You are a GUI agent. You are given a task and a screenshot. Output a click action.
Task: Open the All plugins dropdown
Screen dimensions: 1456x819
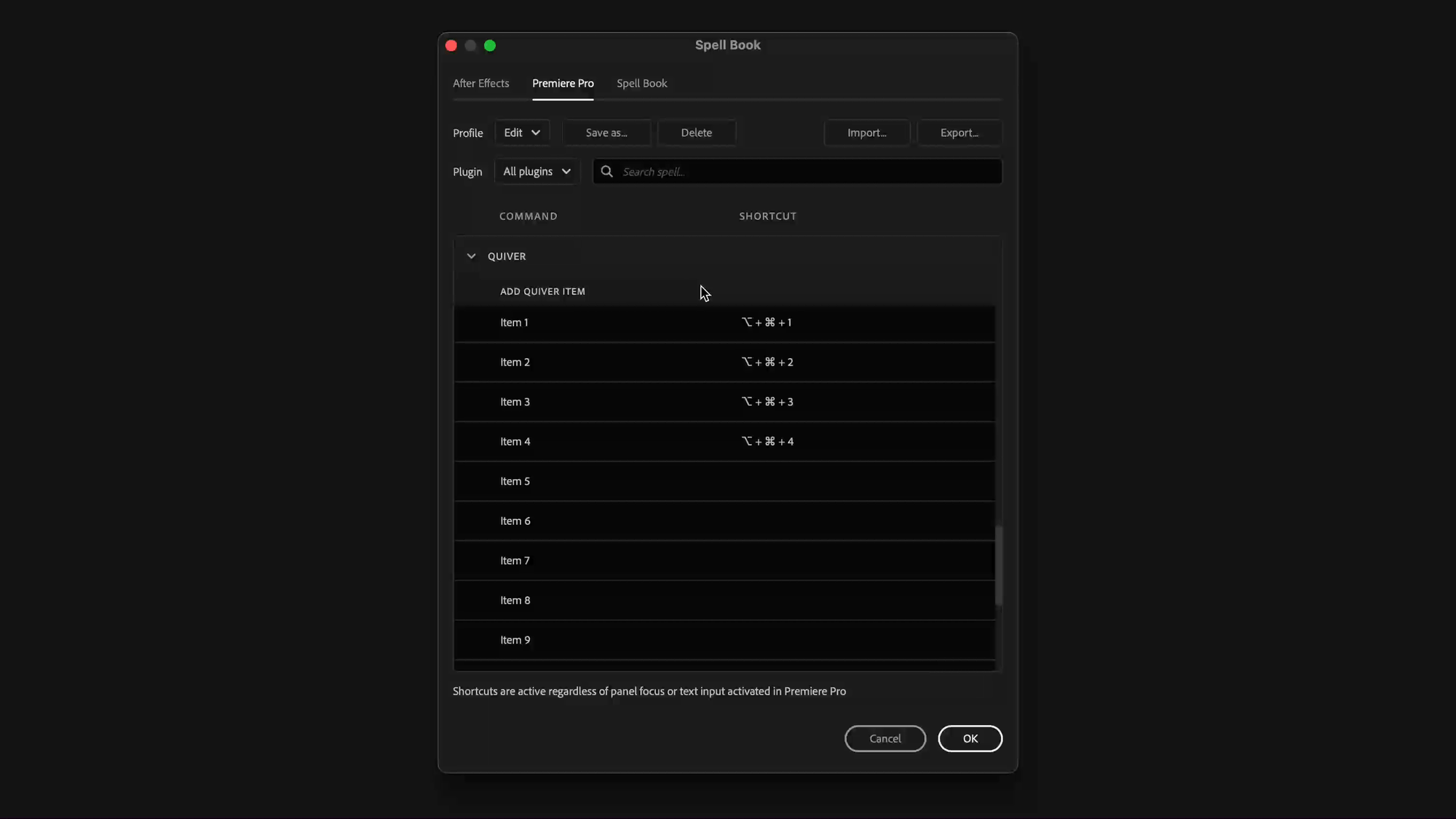[537, 172]
